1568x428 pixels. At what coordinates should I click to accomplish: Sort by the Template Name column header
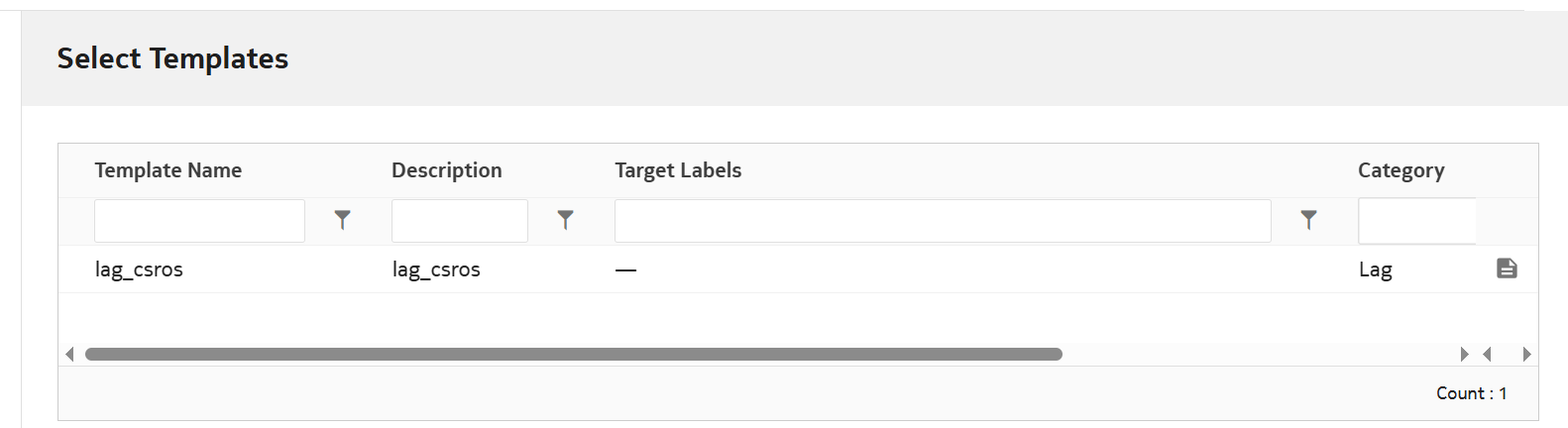click(x=168, y=170)
